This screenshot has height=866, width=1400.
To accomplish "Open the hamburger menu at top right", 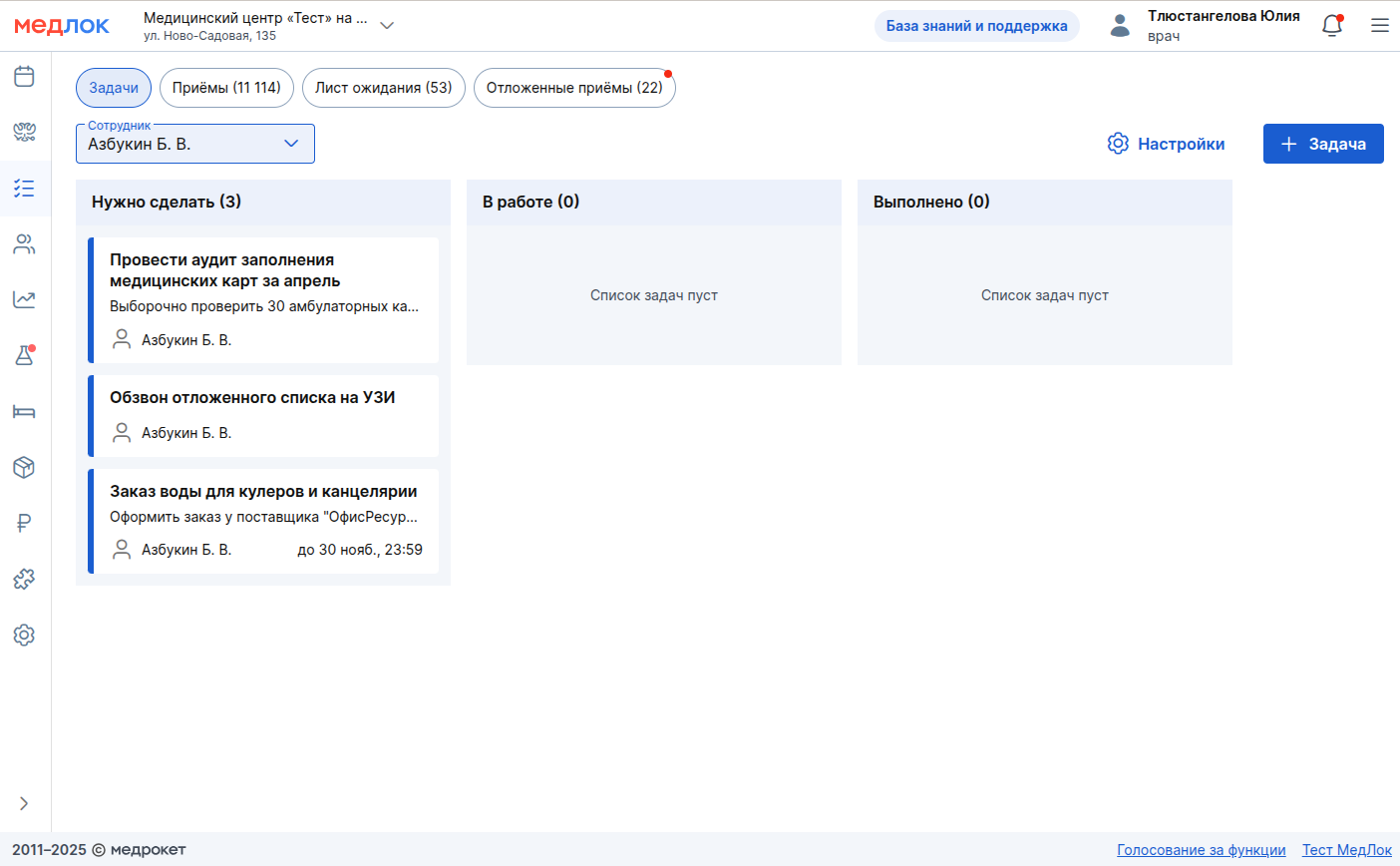I will coord(1380,26).
